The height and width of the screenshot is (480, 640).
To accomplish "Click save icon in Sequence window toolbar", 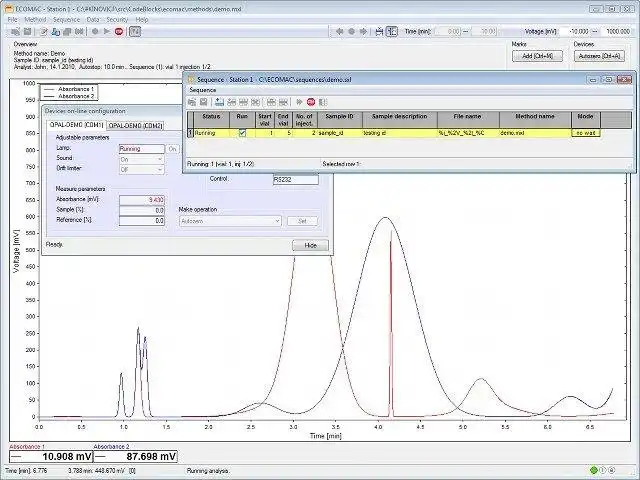I will (203, 102).
